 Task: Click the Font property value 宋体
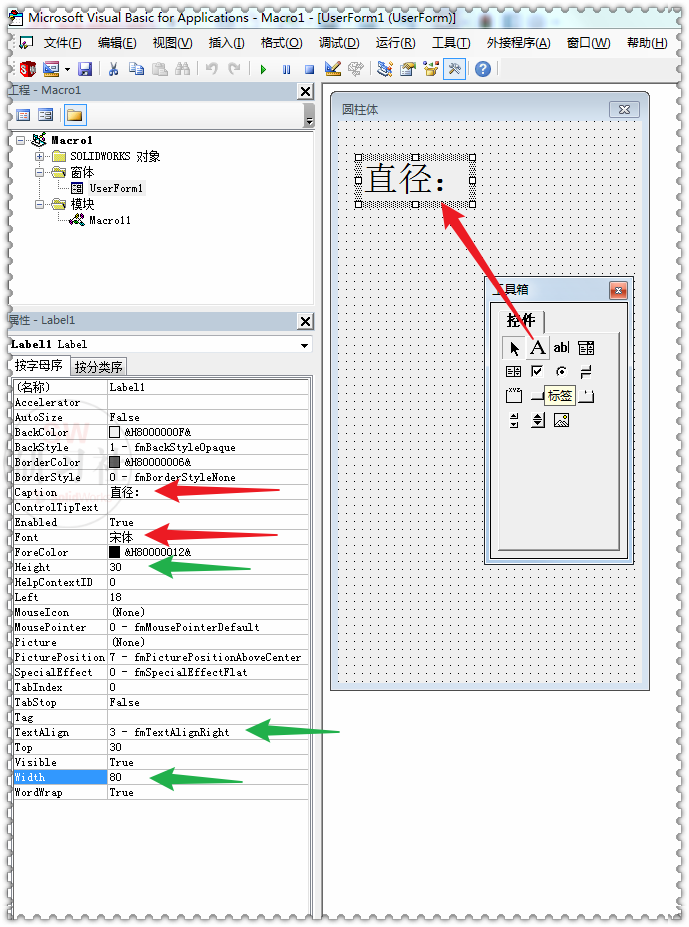(208, 537)
